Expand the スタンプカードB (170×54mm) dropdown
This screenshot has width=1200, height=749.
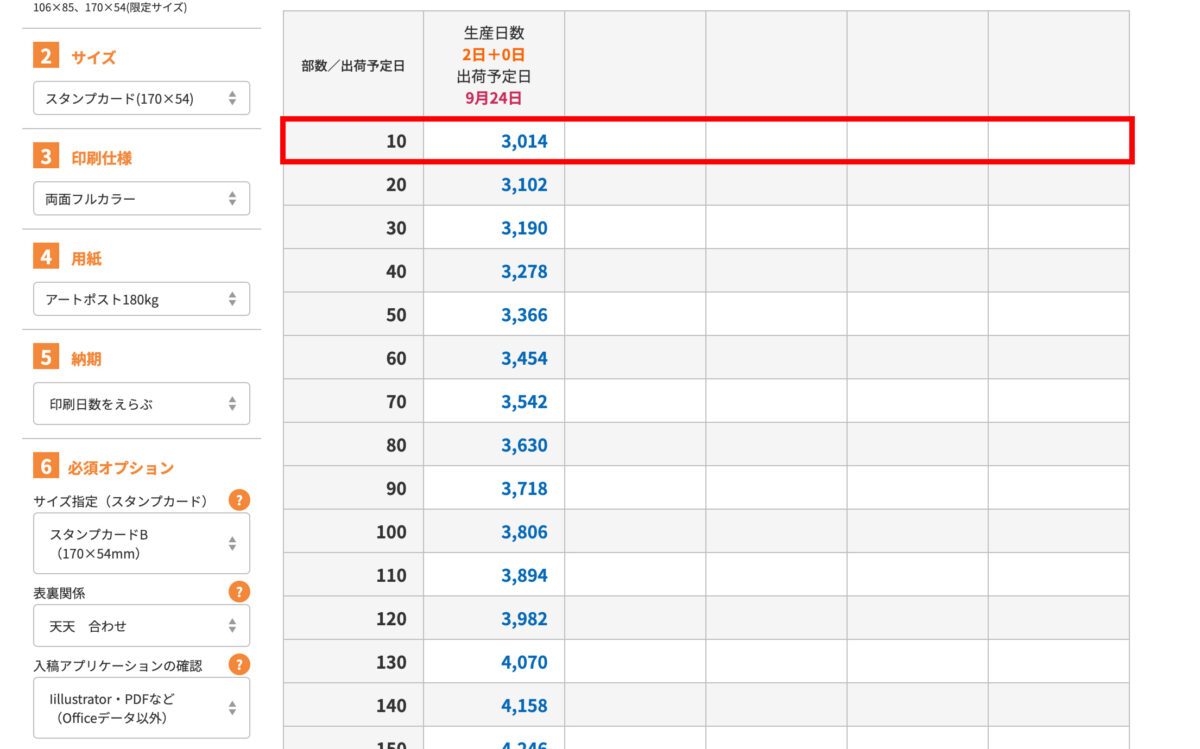(x=141, y=544)
